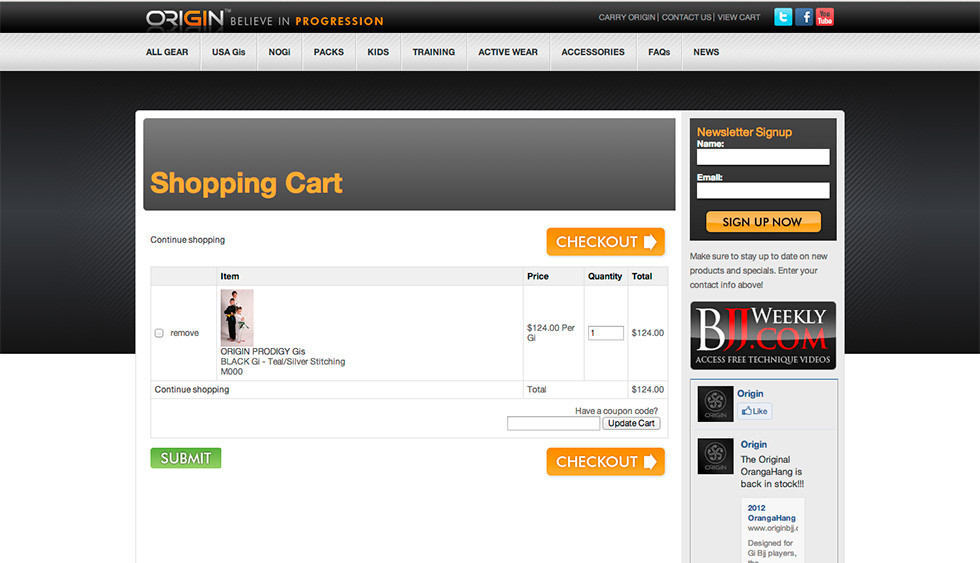Click the Quantity column header
Screen dimensions: 980x563
click(x=605, y=276)
